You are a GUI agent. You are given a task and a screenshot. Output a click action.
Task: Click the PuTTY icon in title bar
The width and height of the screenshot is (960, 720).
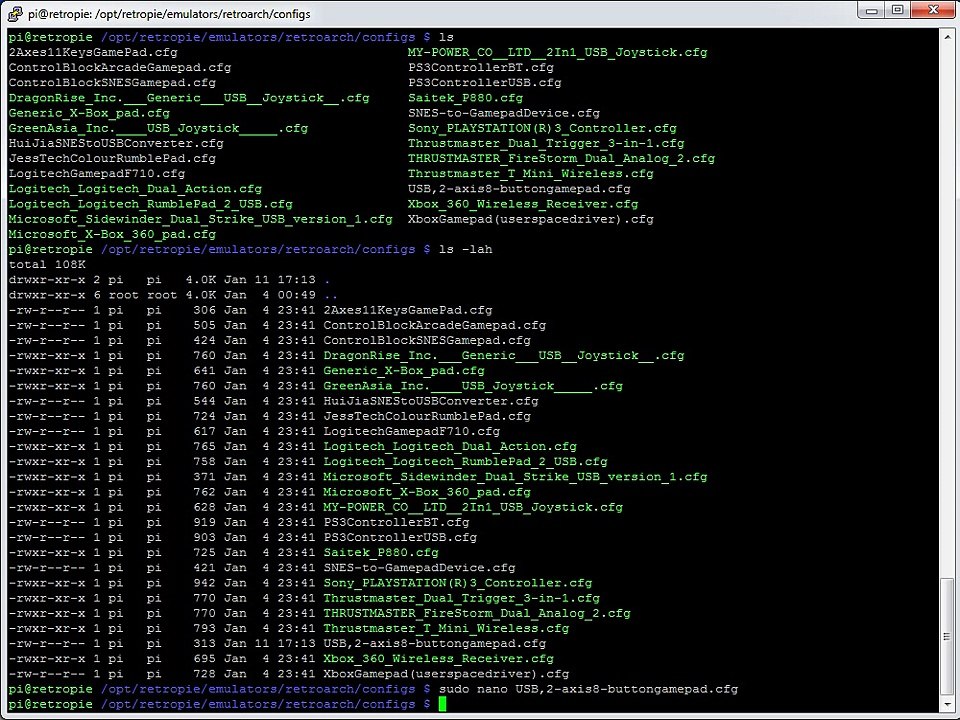pos(15,13)
